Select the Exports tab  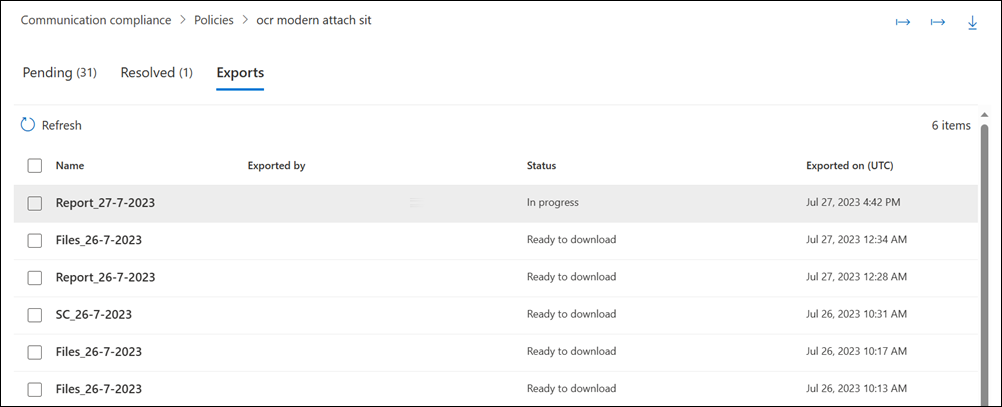pos(240,73)
